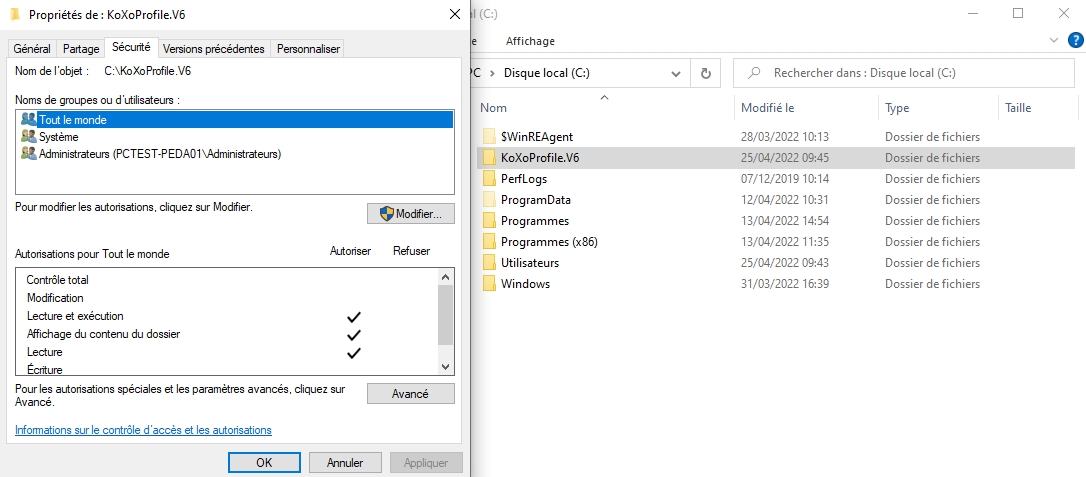Click the Système user group icon
This screenshot has height=477, width=1086.
[29, 136]
